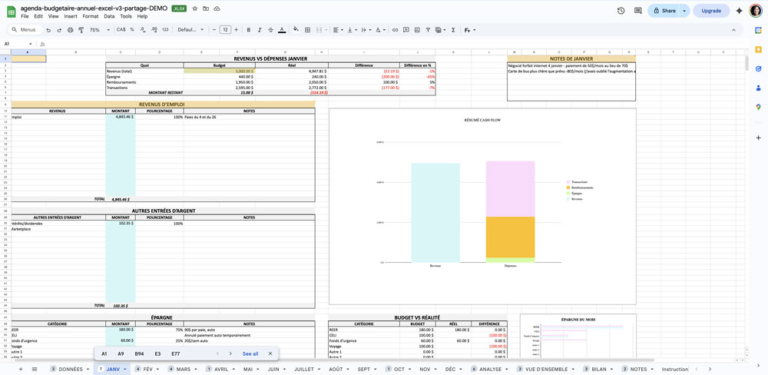Click the Menus search box

25,30
